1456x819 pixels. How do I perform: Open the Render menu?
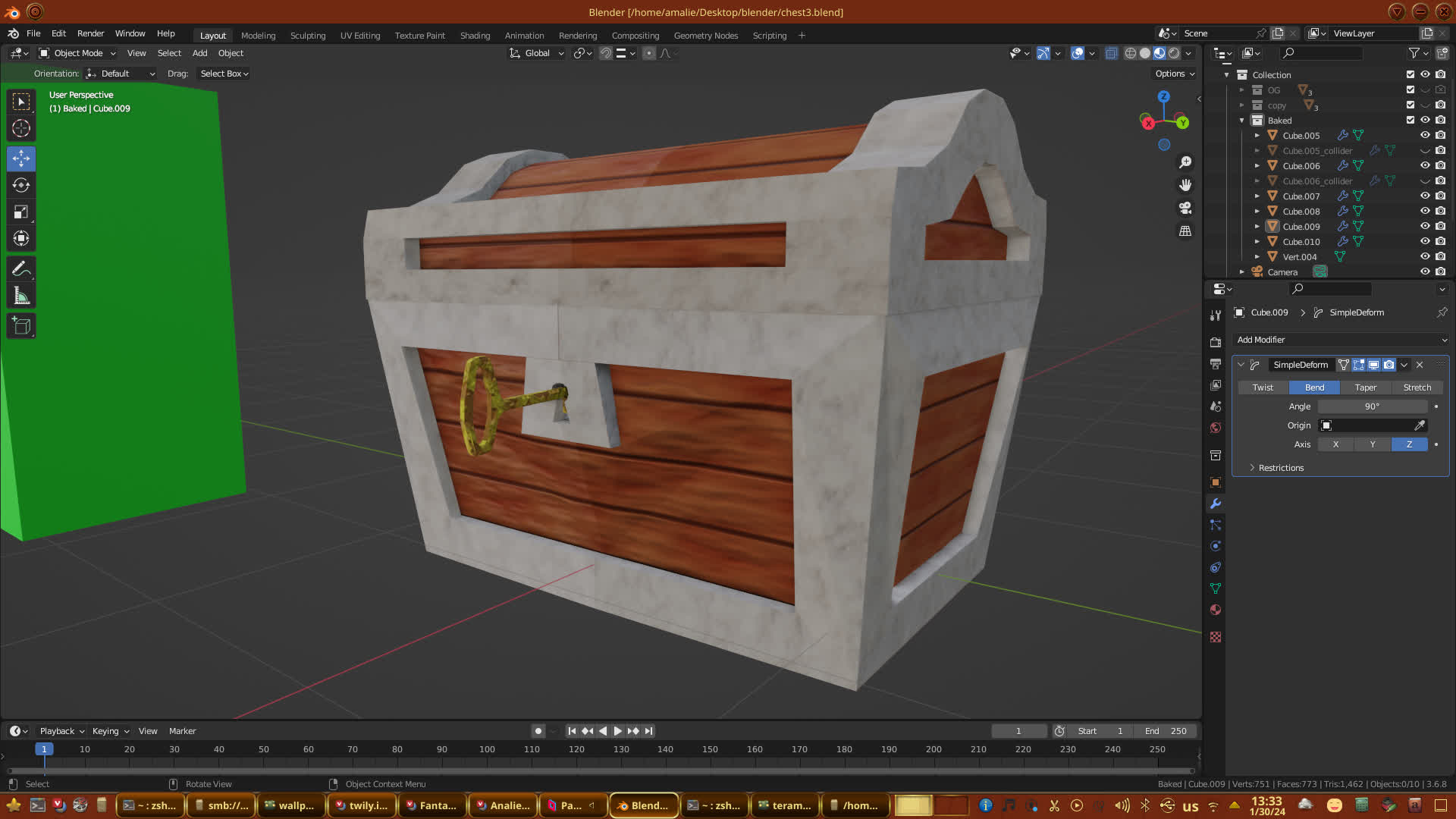pos(90,33)
